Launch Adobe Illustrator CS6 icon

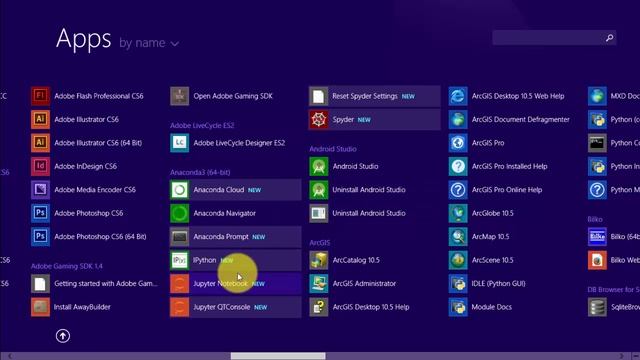[40, 119]
